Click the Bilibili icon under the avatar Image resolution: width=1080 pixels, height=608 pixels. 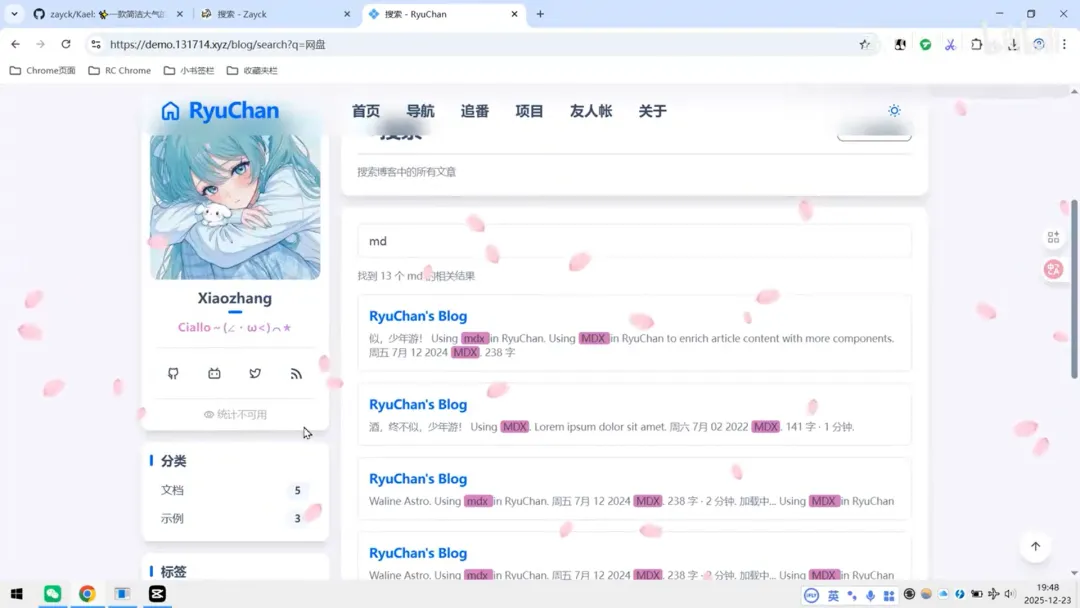tap(214, 373)
